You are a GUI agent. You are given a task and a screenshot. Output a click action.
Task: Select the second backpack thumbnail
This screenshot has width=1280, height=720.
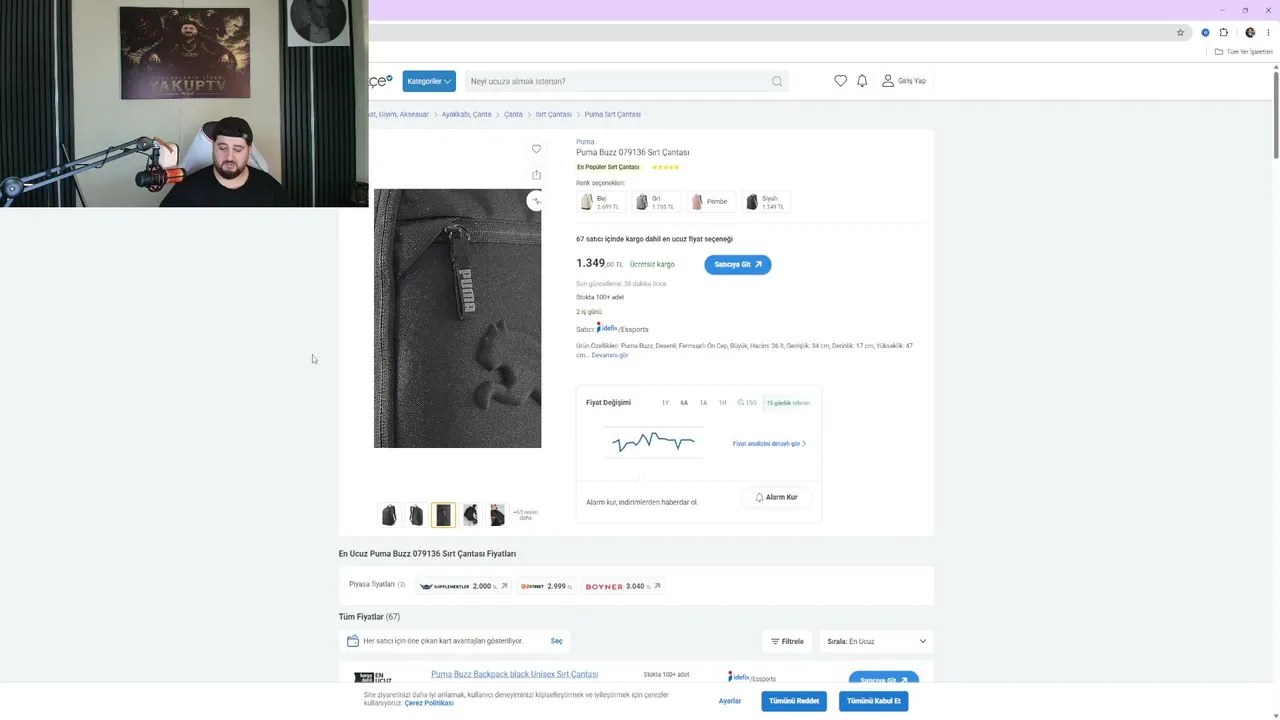point(416,515)
